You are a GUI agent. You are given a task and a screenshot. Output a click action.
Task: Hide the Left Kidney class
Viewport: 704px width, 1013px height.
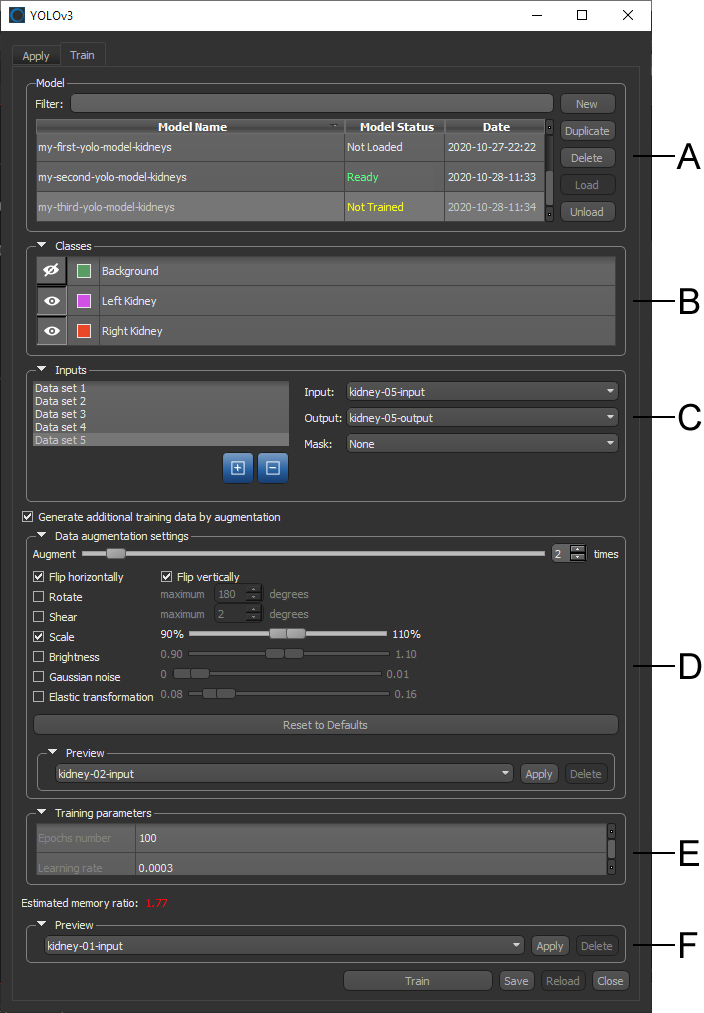pos(51,301)
